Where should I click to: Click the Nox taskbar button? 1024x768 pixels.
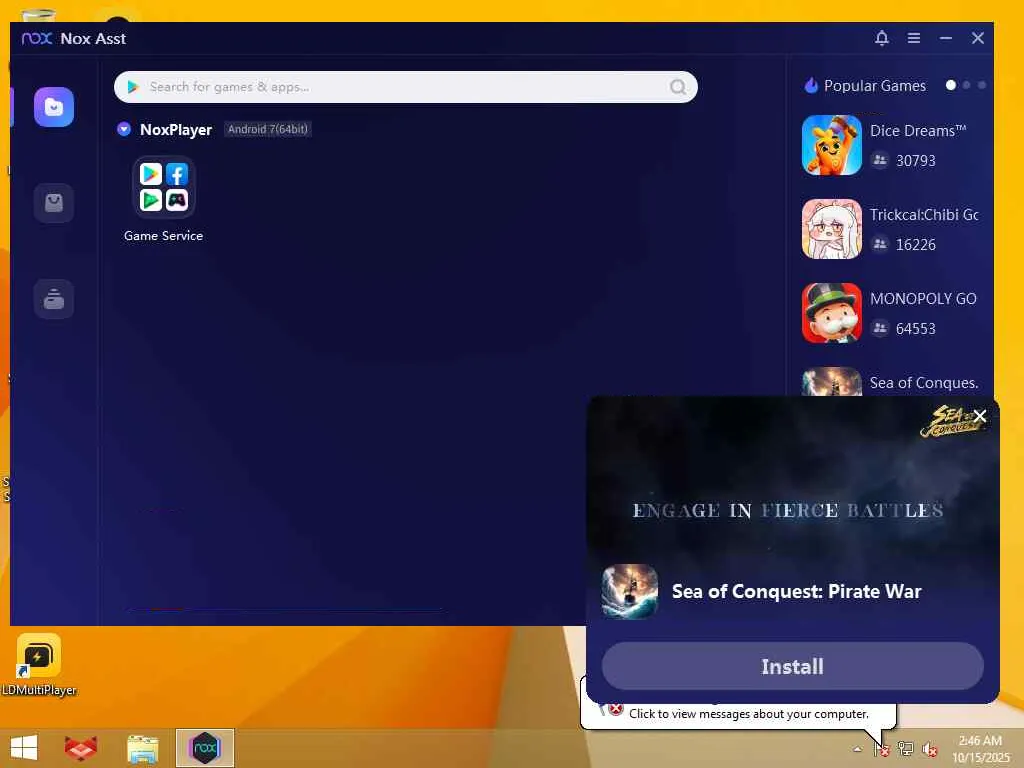click(204, 748)
